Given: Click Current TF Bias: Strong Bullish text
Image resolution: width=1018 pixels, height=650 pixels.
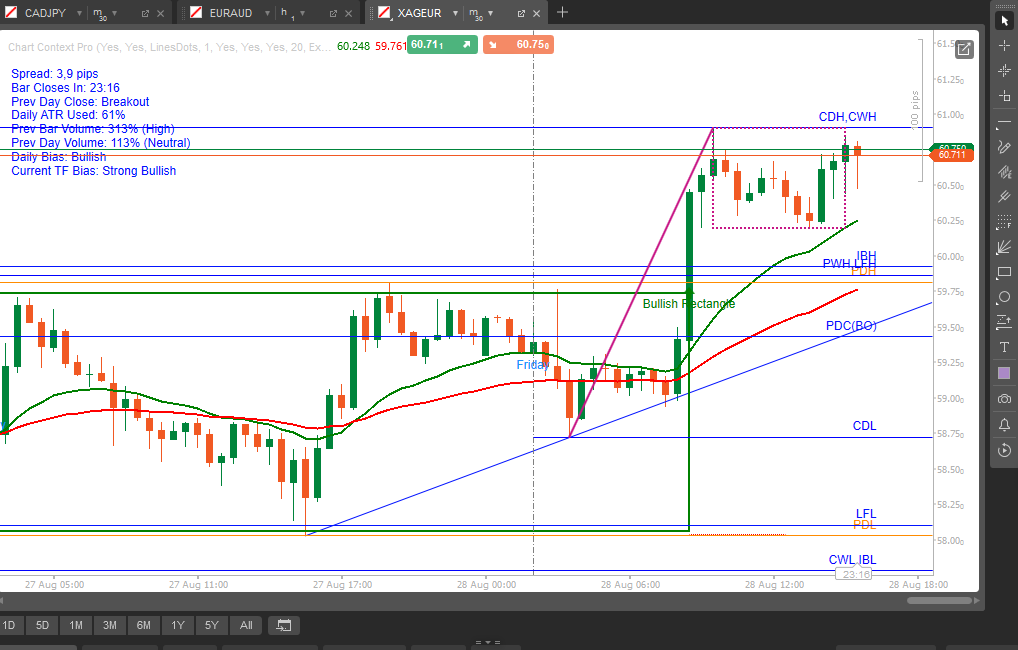Looking at the screenshot, I should [x=93, y=171].
